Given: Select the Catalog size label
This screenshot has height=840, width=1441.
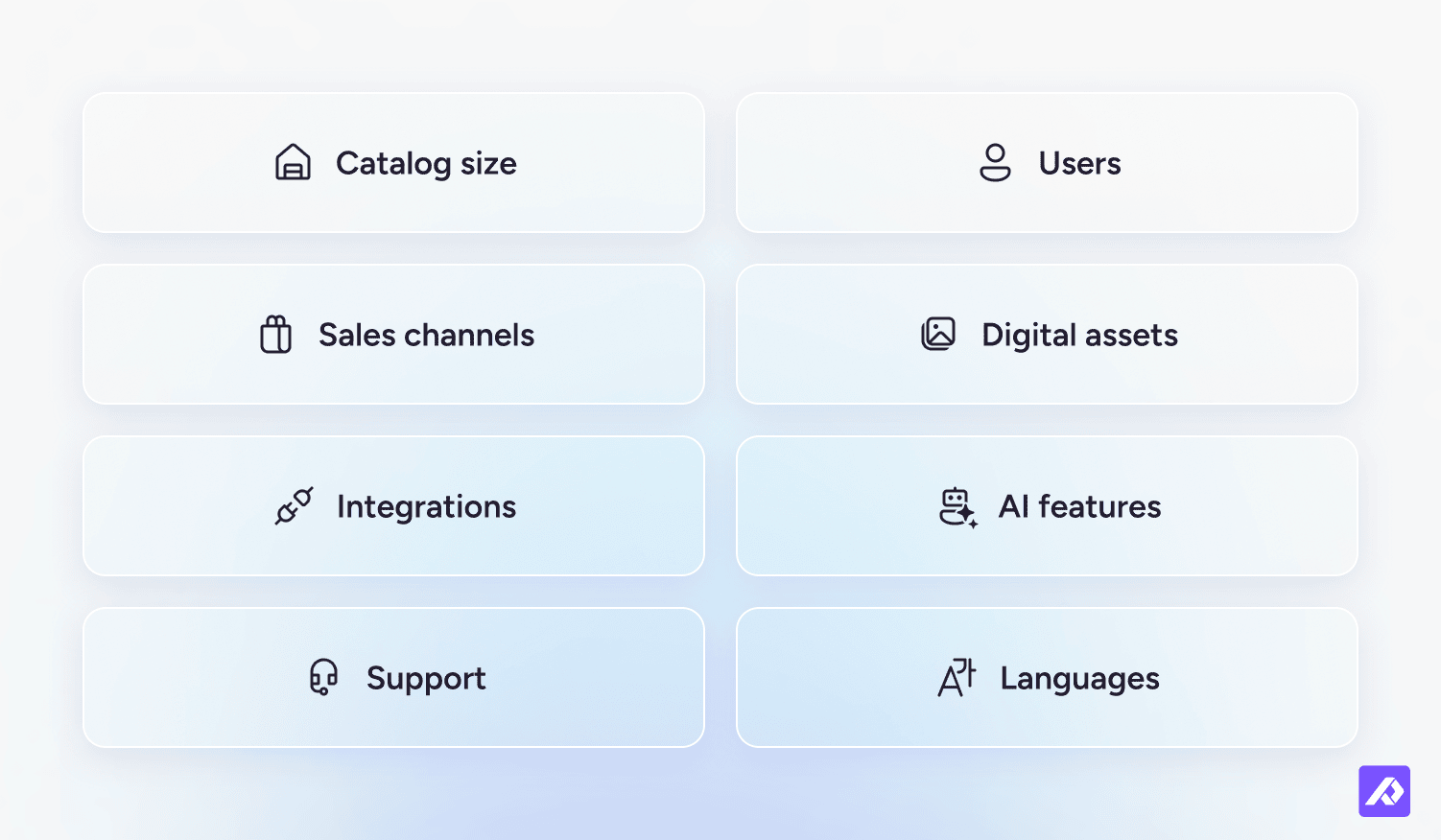Looking at the screenshot, I should tap(426, 164).
